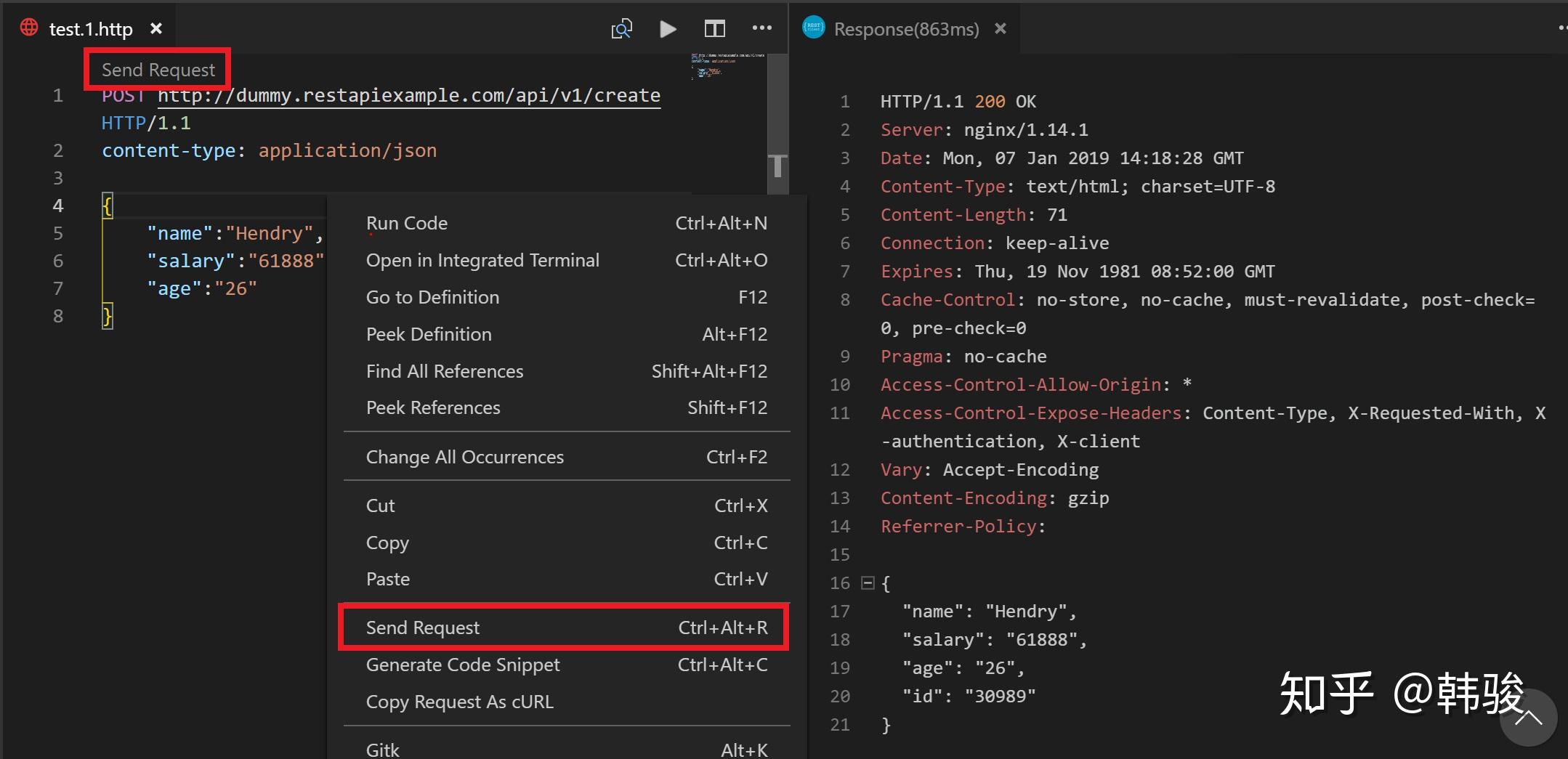
Task: Click the REST Client icon on the Response tab
Action: [x=812, y=28]
